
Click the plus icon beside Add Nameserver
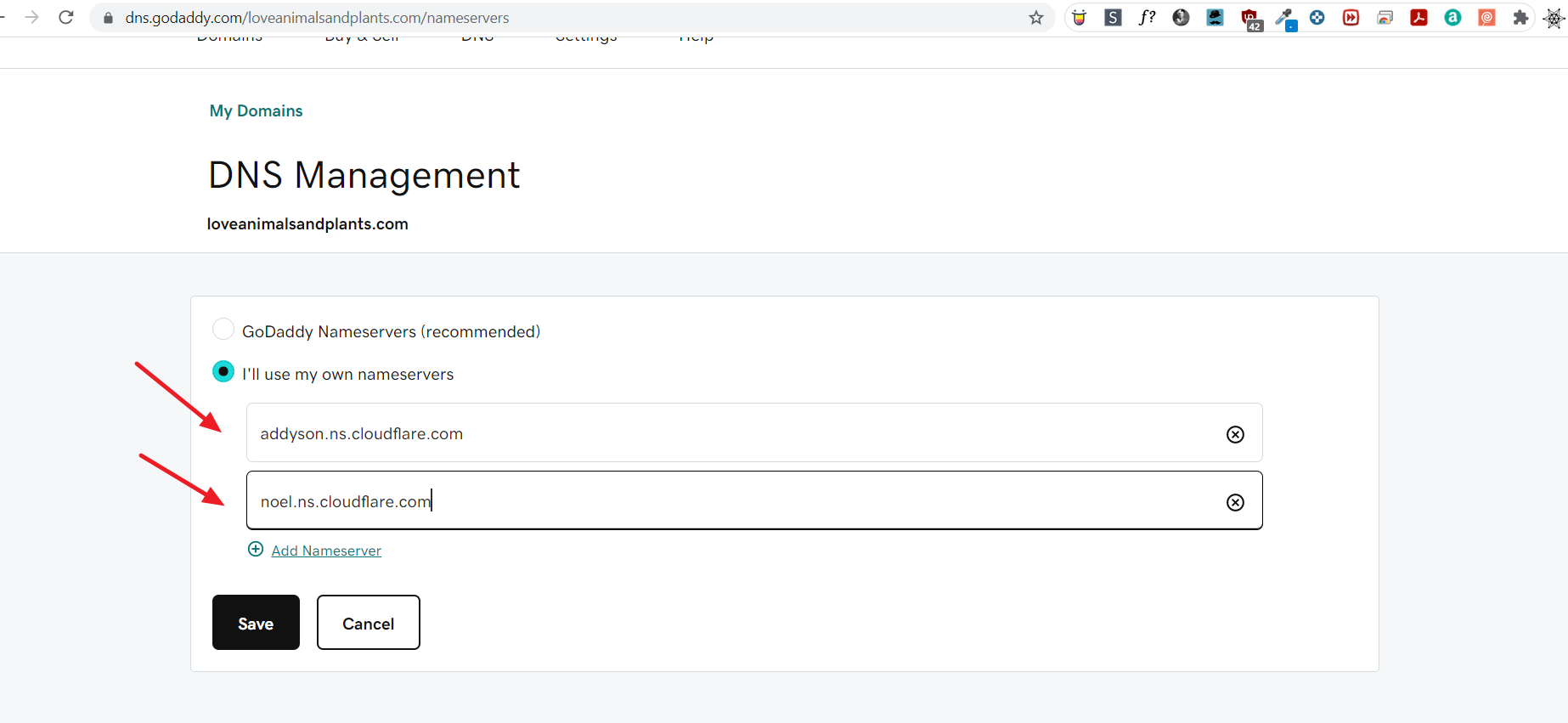pos(256,549)
